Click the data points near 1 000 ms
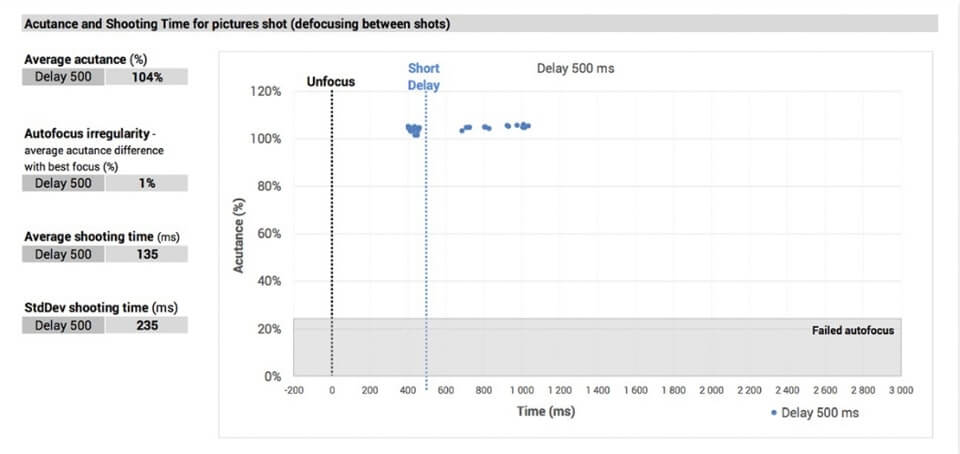960x454 pixels. pyautogui.click(x=518, y=126)
